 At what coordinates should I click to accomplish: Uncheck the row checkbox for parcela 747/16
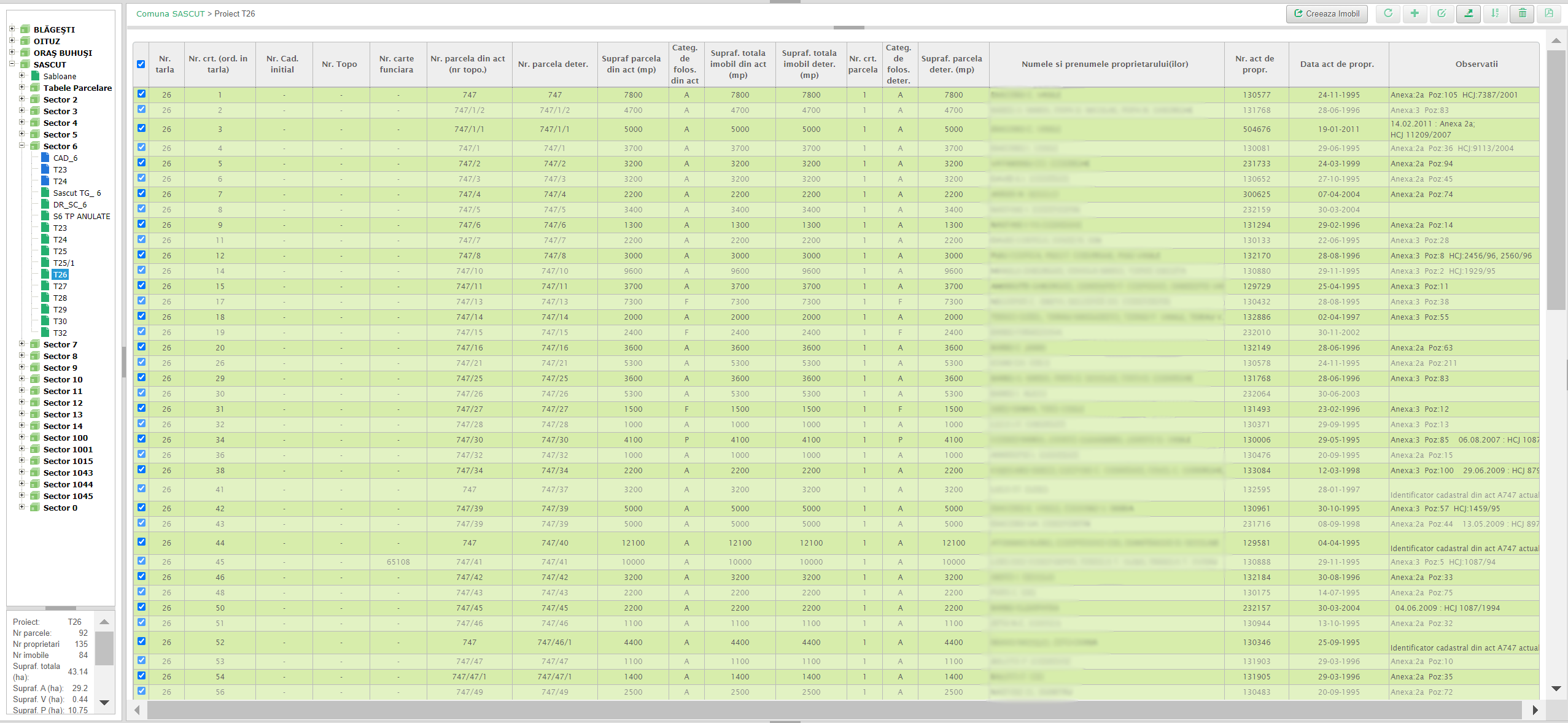142,347
